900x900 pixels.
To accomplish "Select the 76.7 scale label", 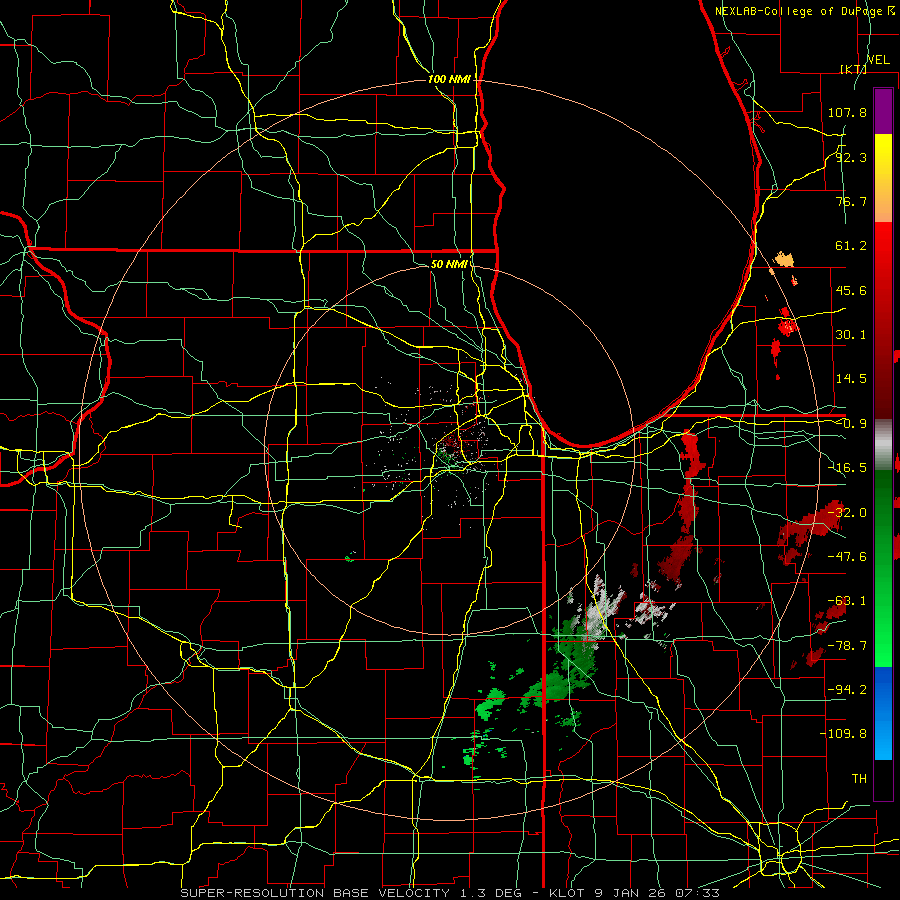I will click(851, 201).
